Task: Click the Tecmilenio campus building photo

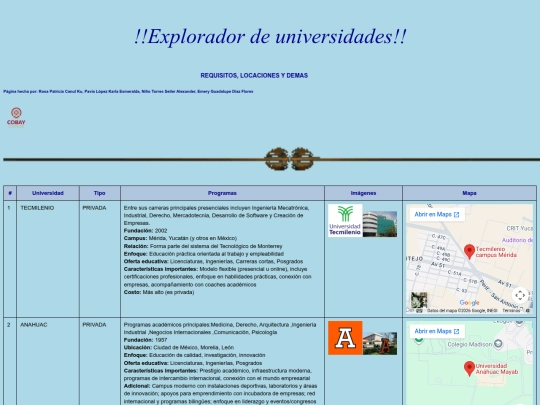Action: [380, 224]
